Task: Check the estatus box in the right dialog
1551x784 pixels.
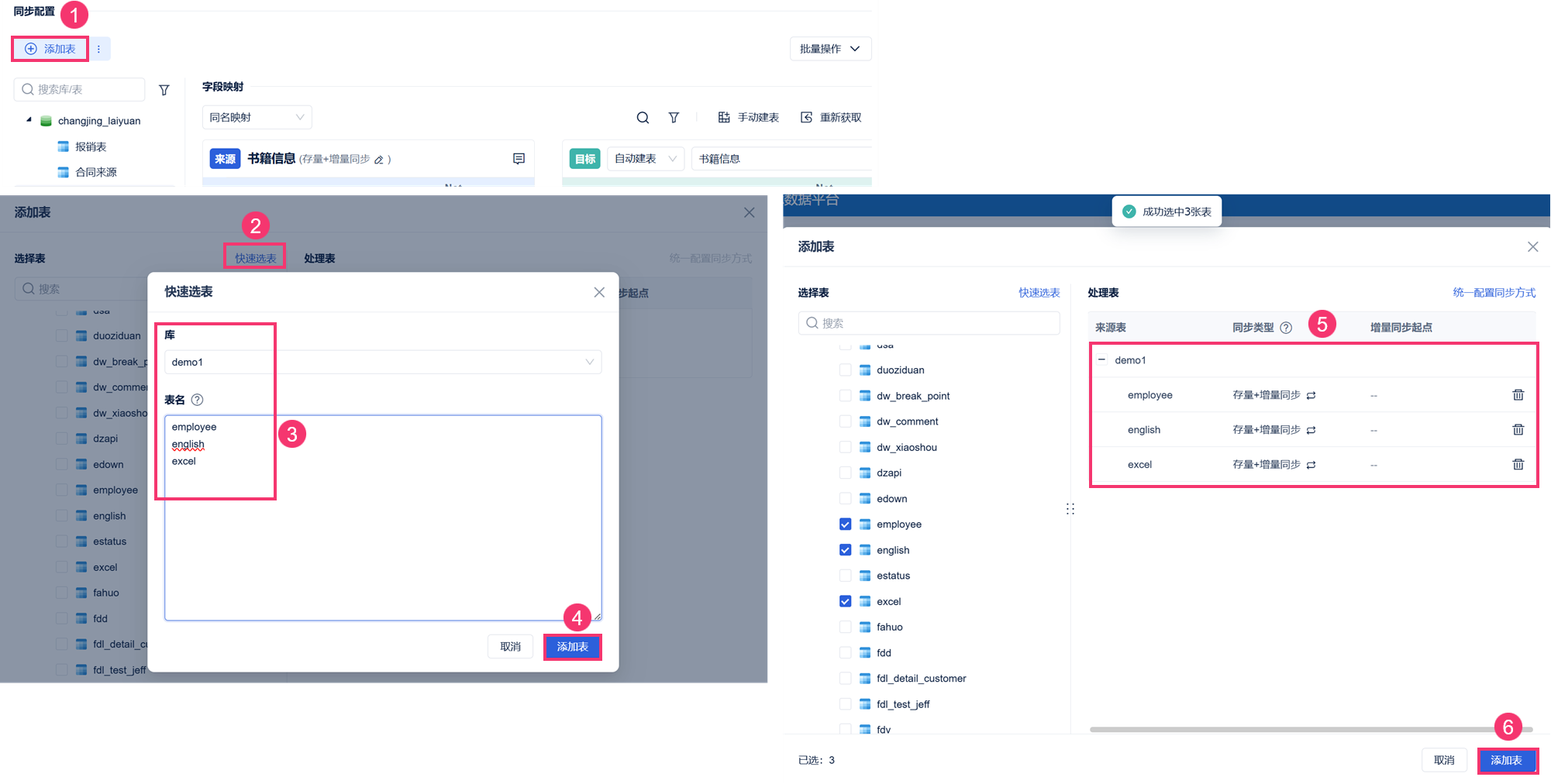Action: point(845,576)
